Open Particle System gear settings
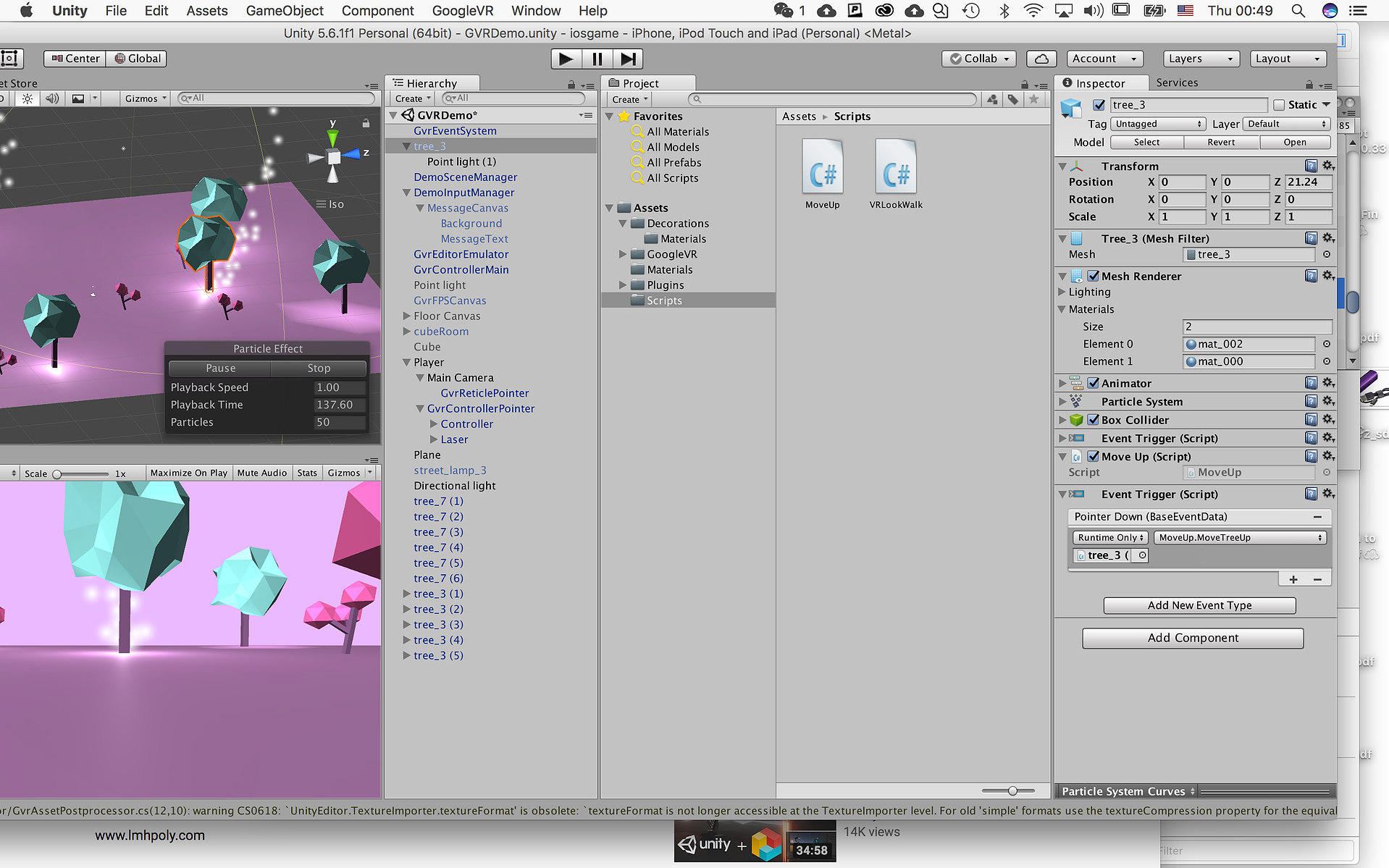The height and width of the screenshot is (868, 1389). [1328, 401]
